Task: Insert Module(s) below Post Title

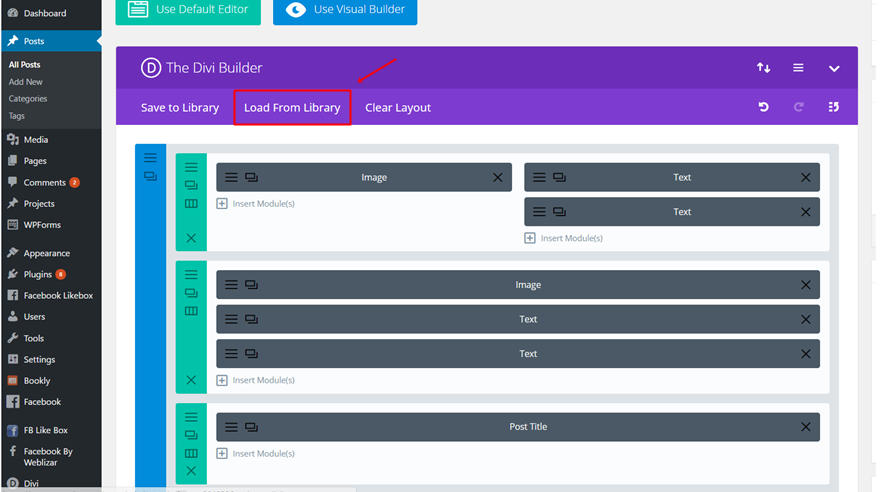Action: [255, 453]
